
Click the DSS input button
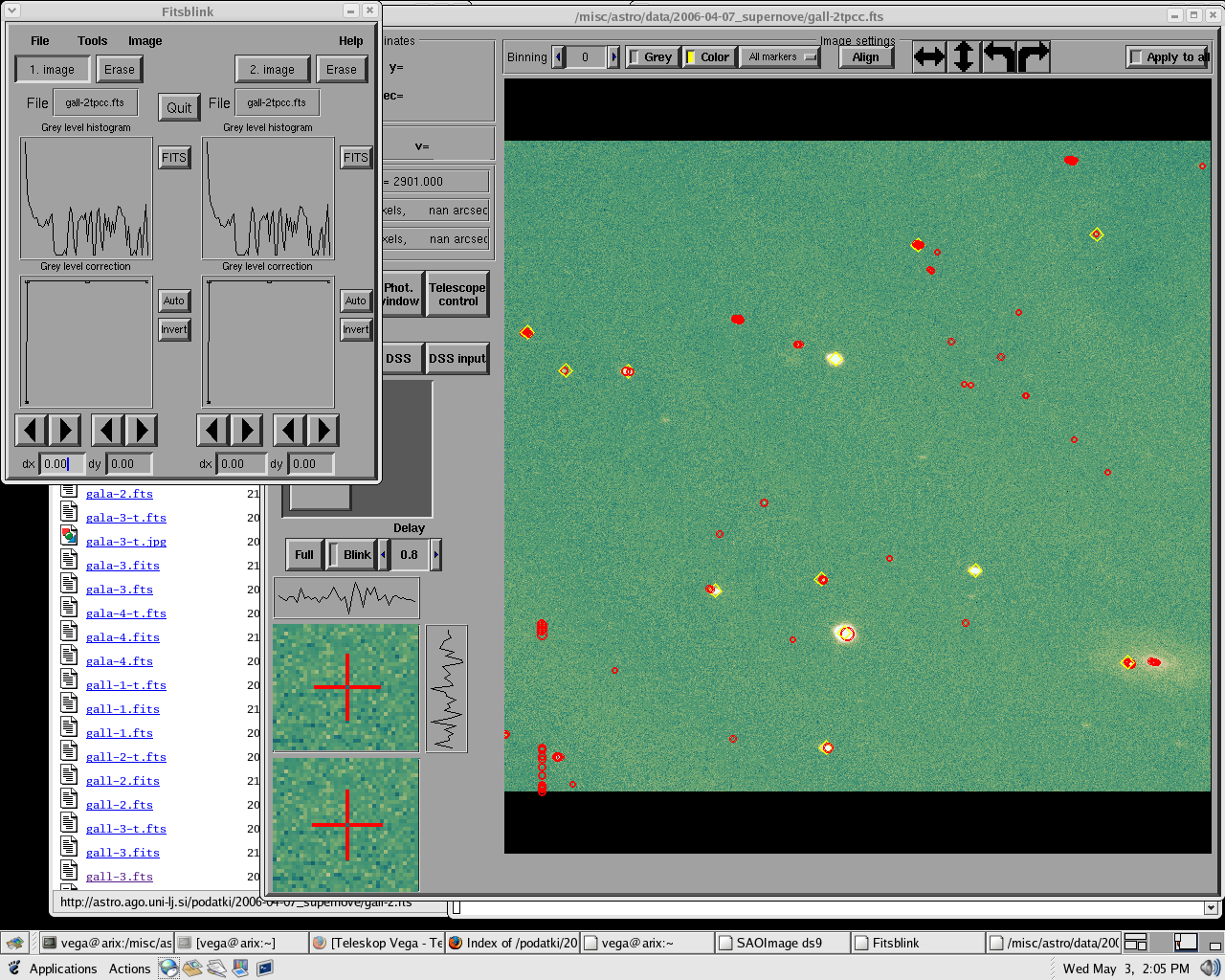click(457, 359)
